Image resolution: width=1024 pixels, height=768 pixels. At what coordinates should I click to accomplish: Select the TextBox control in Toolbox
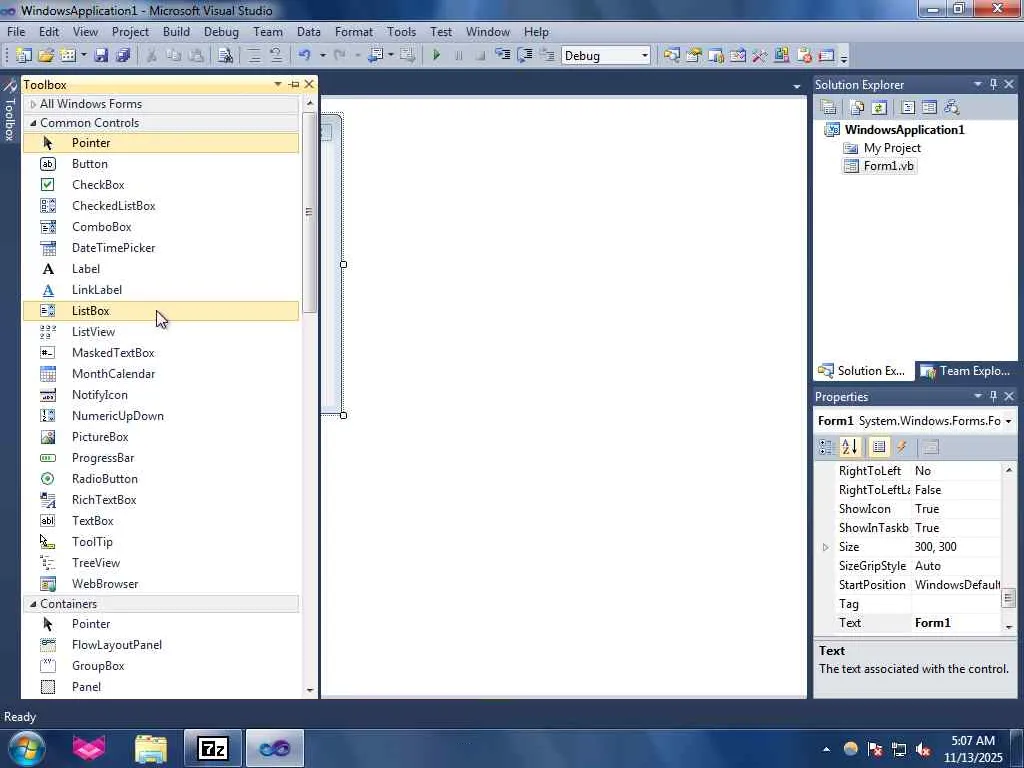[161, 520]
